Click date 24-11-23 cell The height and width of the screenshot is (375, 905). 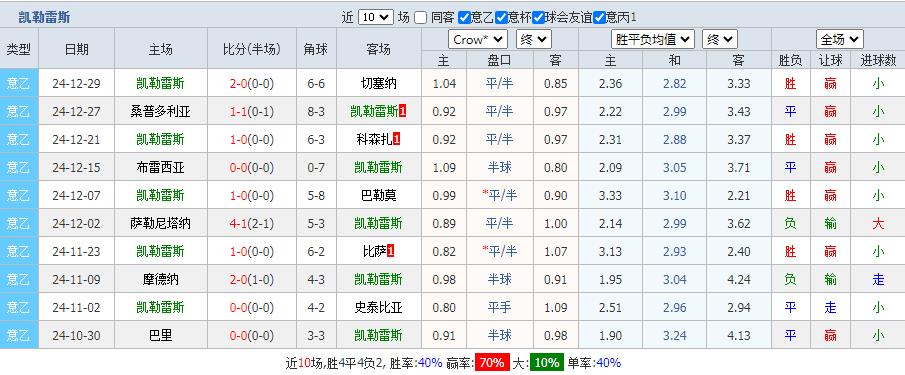pyautogui.click(x=76, y=251)
